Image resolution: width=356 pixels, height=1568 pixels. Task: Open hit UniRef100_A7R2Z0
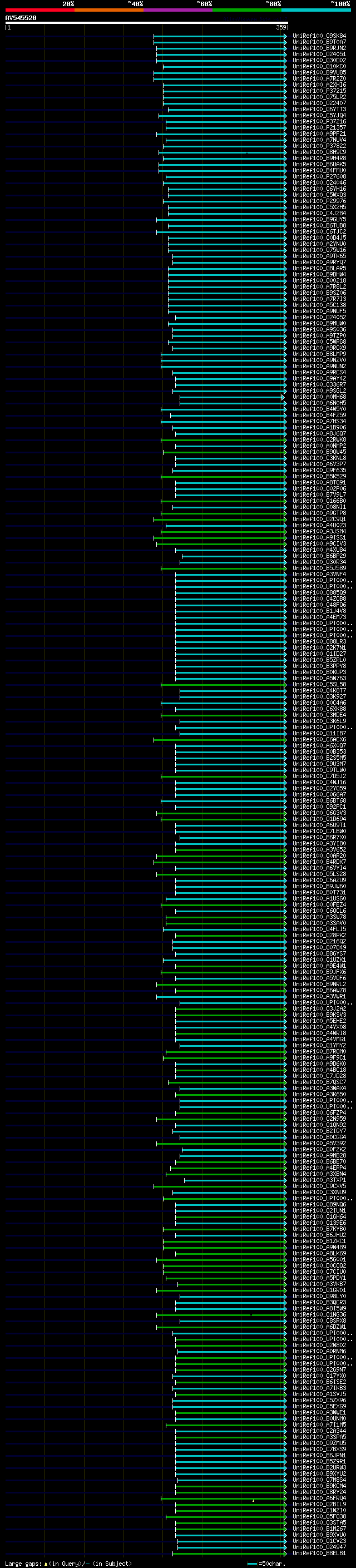pyautogui.click(x=319, y=78)
